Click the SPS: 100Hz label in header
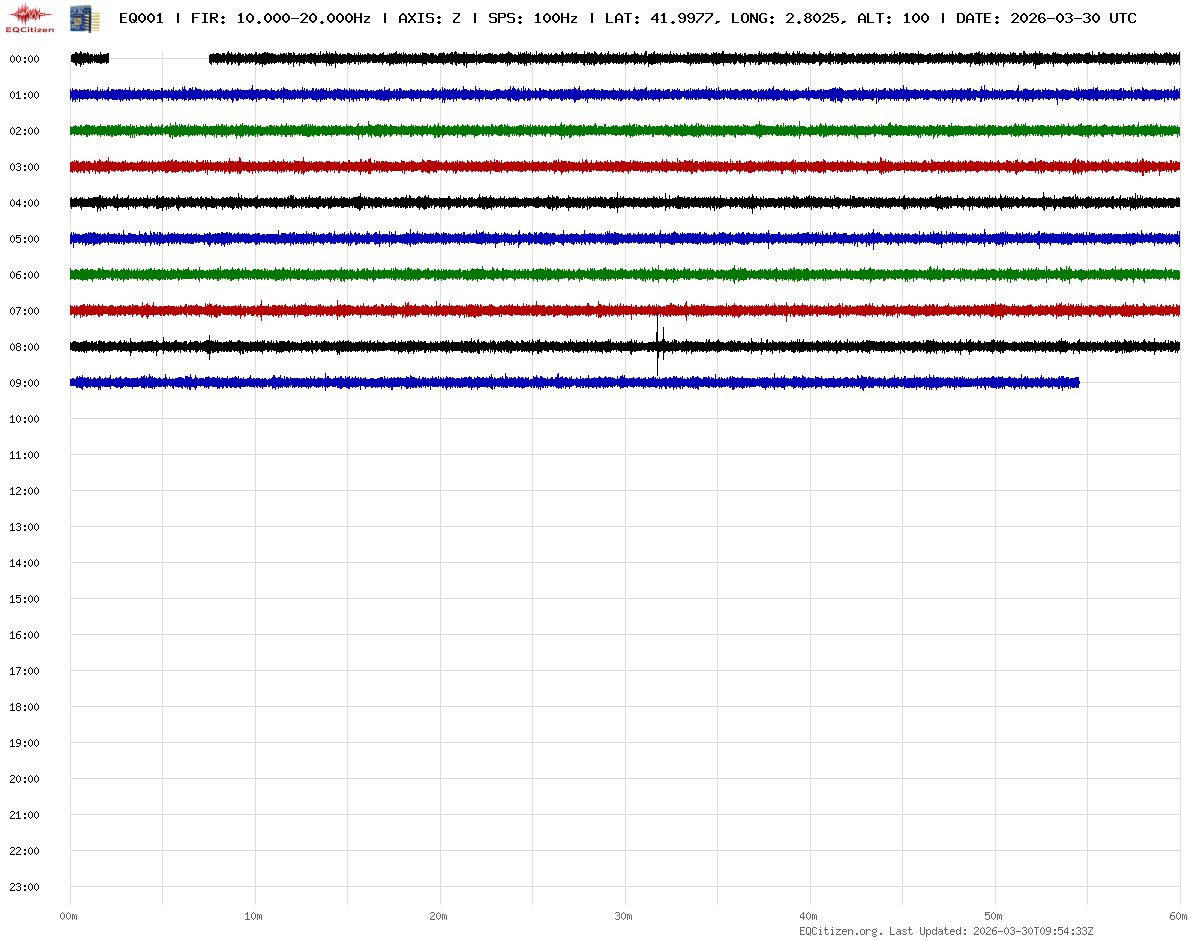1200x940 pixels. (x=532, y=18)
